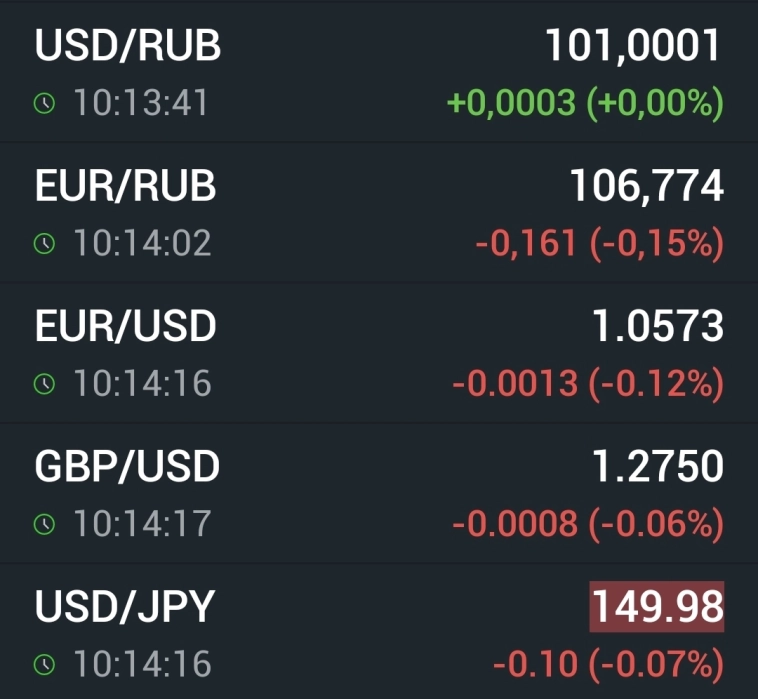
Task: Click the EUR/RUB price 106,774
Action: (x=646, y=186)
